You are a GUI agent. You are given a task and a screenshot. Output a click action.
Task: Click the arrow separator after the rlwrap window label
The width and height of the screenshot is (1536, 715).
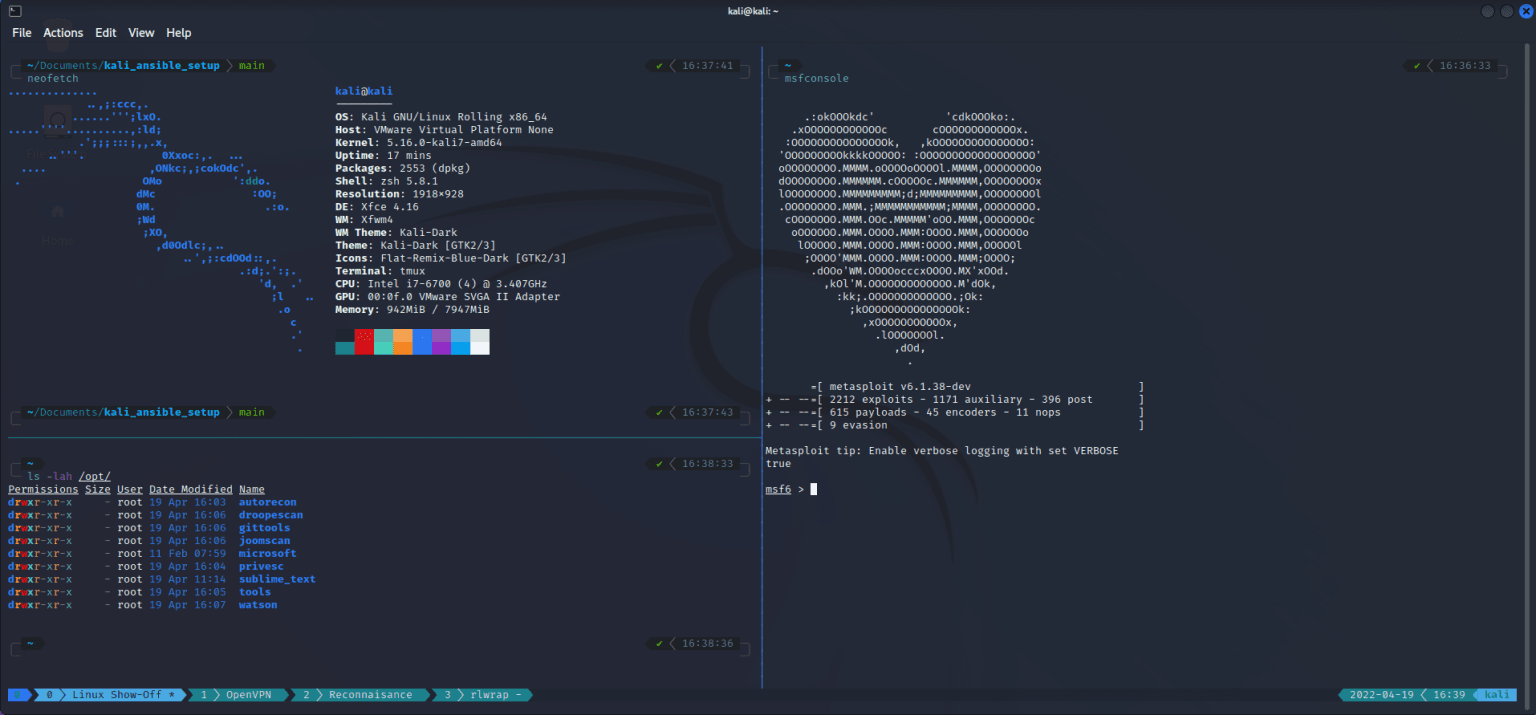530,694
